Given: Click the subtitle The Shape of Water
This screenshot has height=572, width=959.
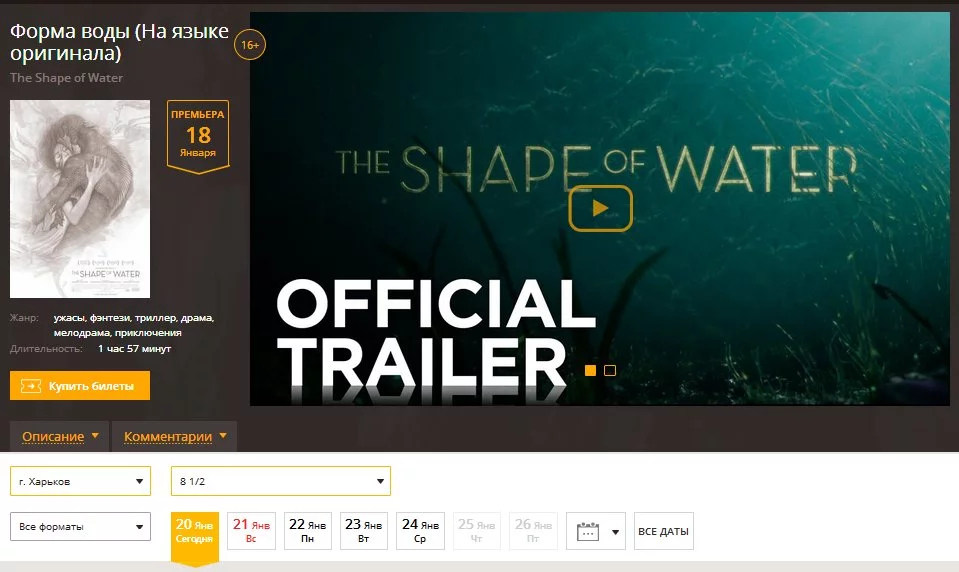Looking at the screenshot, I should click(x=66, y=78).
